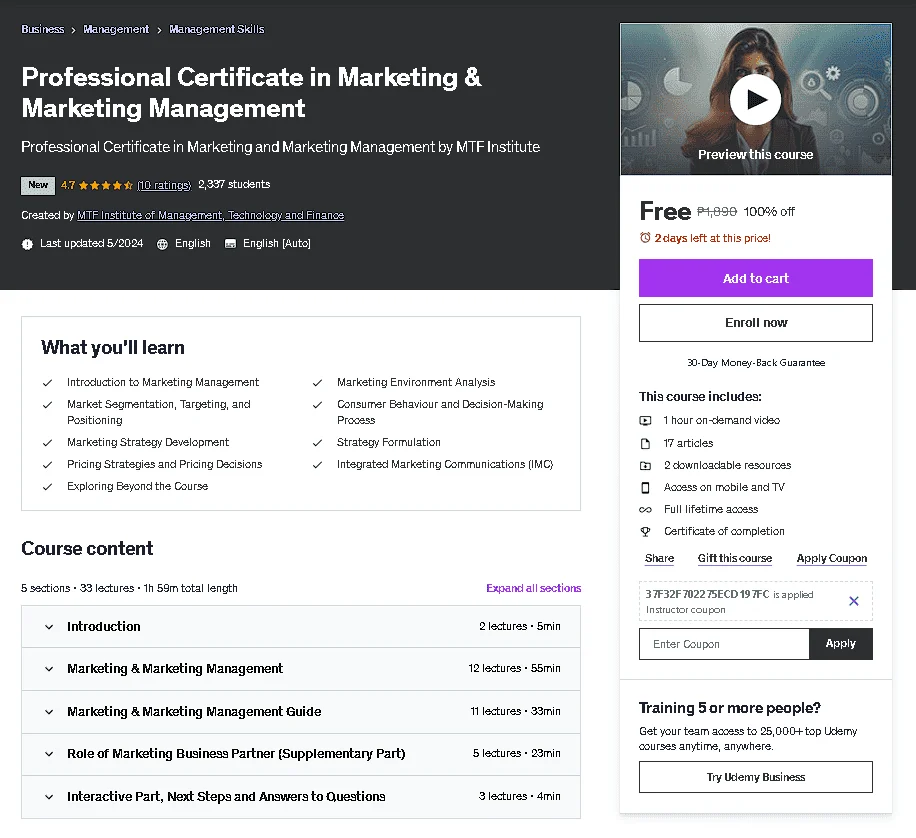Expand the Introduction section

[x=301, y=626]
